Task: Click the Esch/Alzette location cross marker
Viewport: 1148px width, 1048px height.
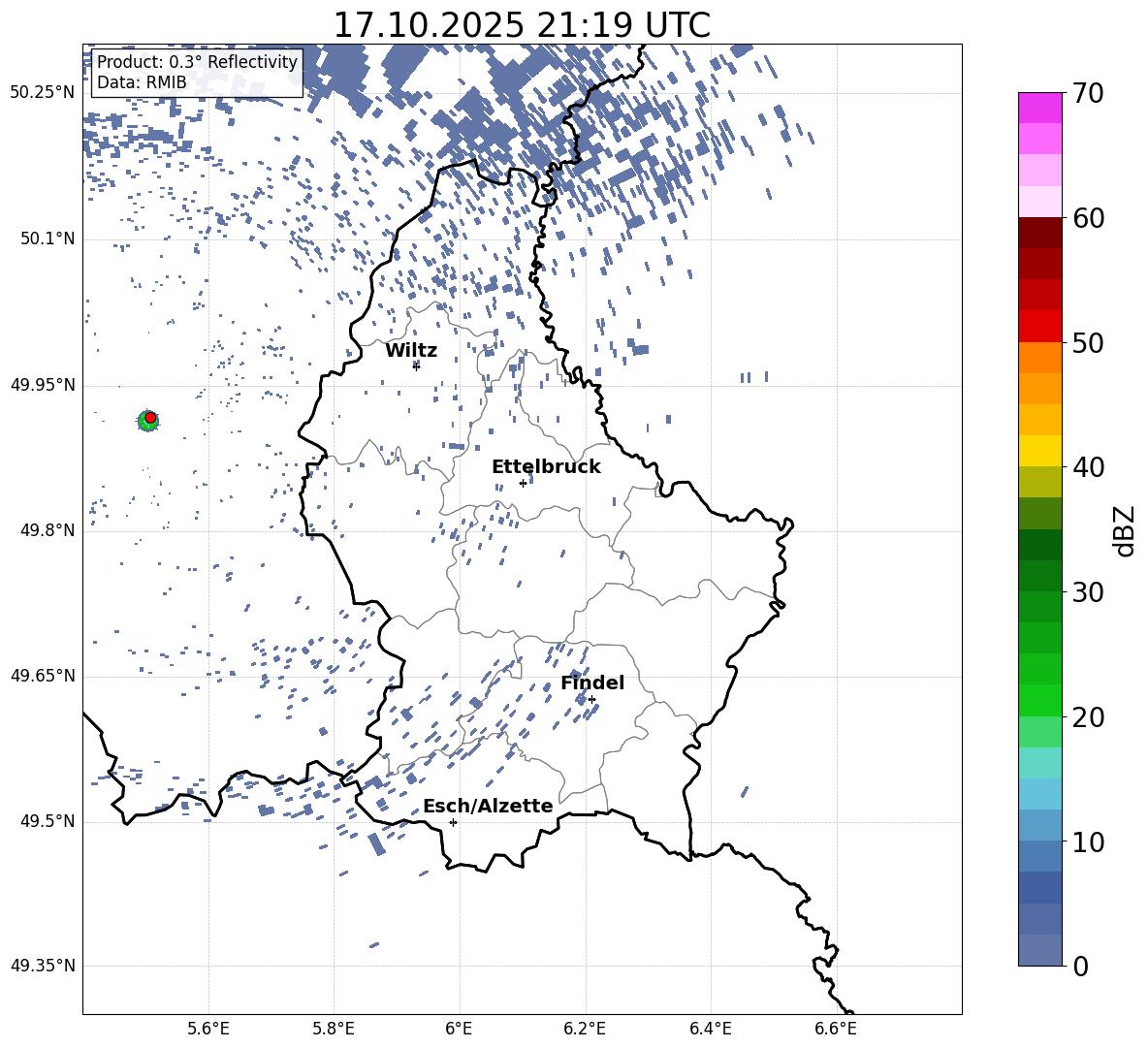Action: (453, 822)
